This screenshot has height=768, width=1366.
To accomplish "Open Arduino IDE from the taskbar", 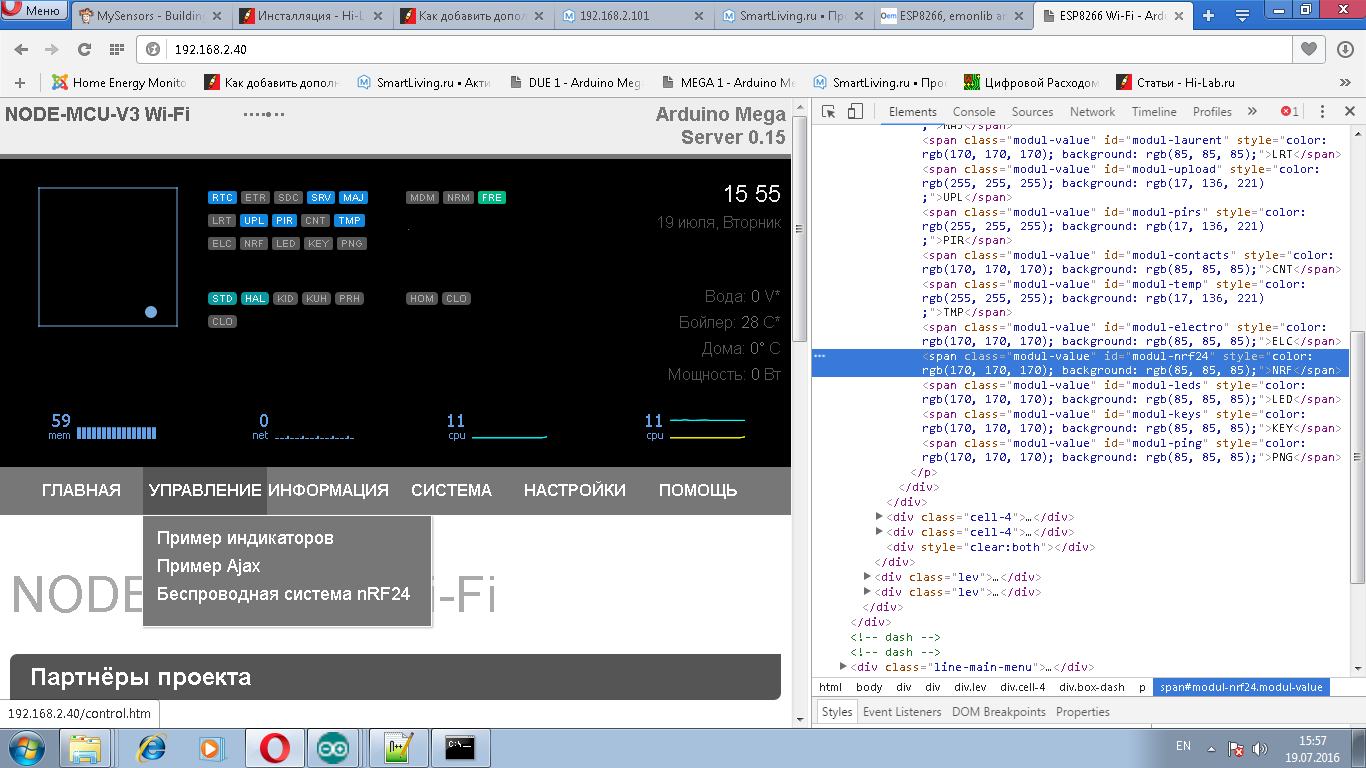I will (x=333, y=748).
